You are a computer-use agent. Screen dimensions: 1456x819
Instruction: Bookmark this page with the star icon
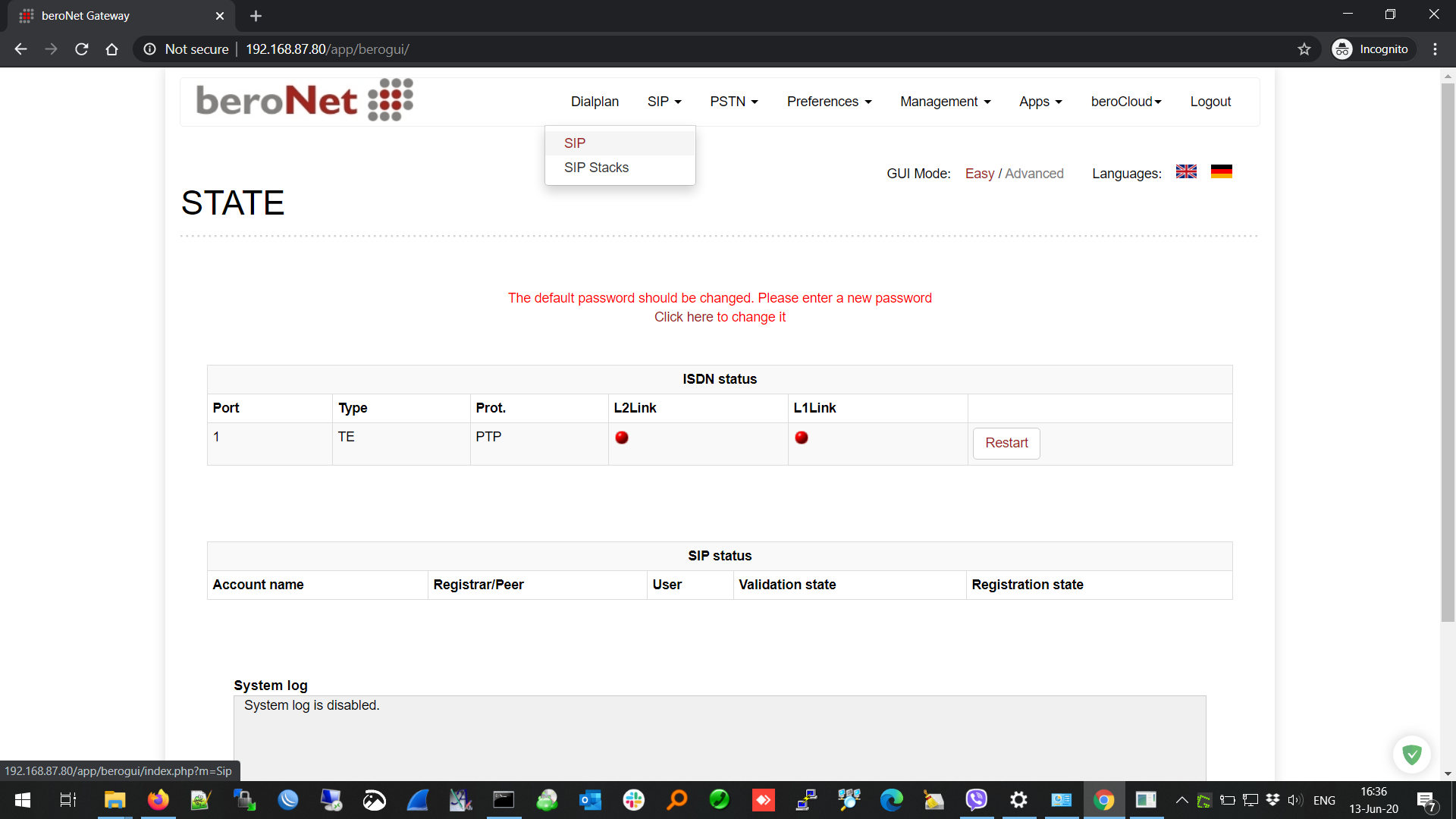coord(1304,49)
